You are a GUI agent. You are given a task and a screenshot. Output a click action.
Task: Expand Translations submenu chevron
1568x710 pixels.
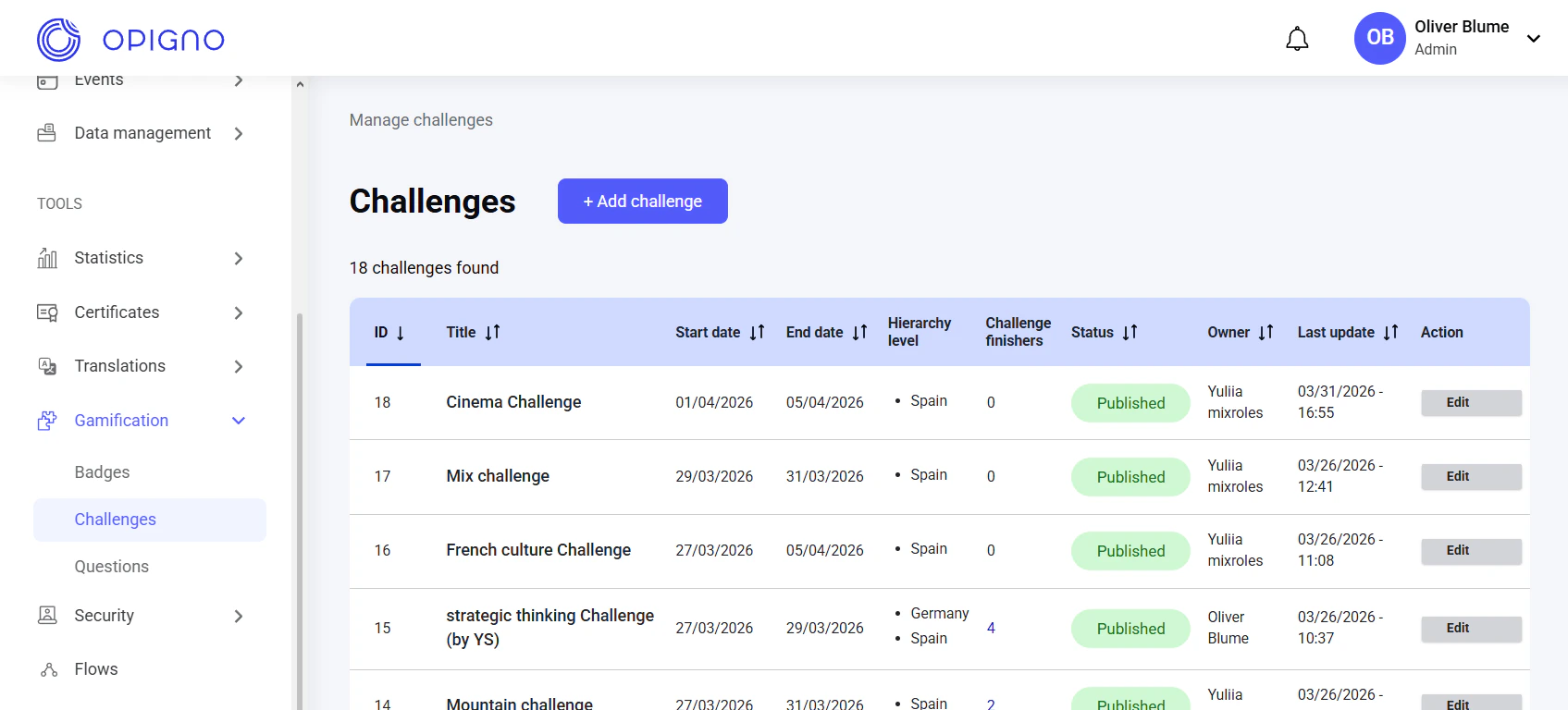[x=239, y=366]
